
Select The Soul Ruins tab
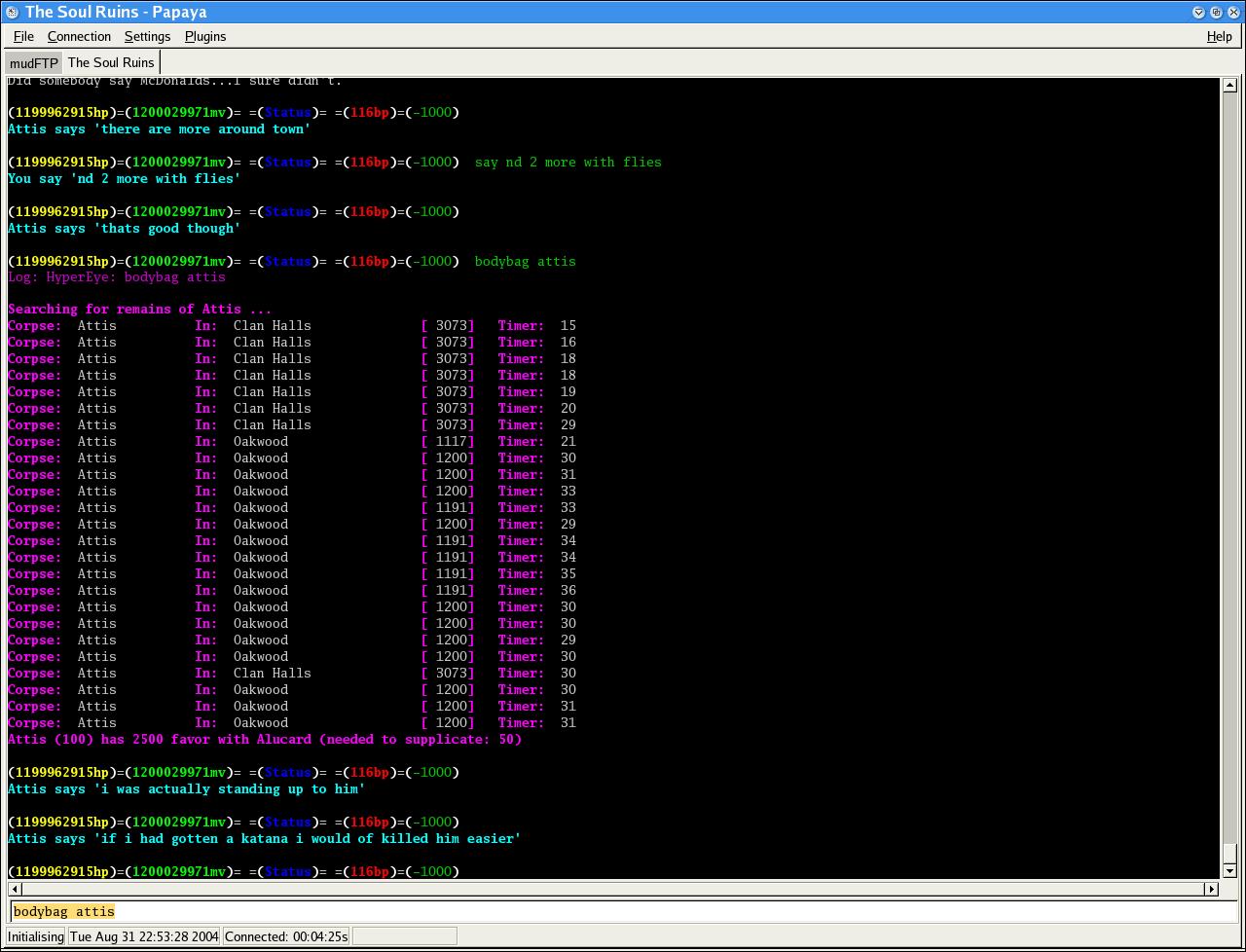tap(110, 63)
